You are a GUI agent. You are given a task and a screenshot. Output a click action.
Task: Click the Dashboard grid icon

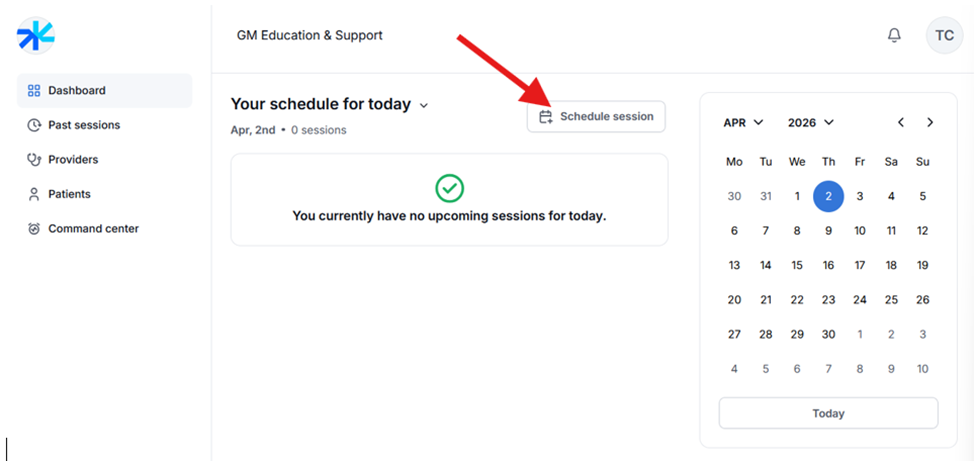click(34, 91)
